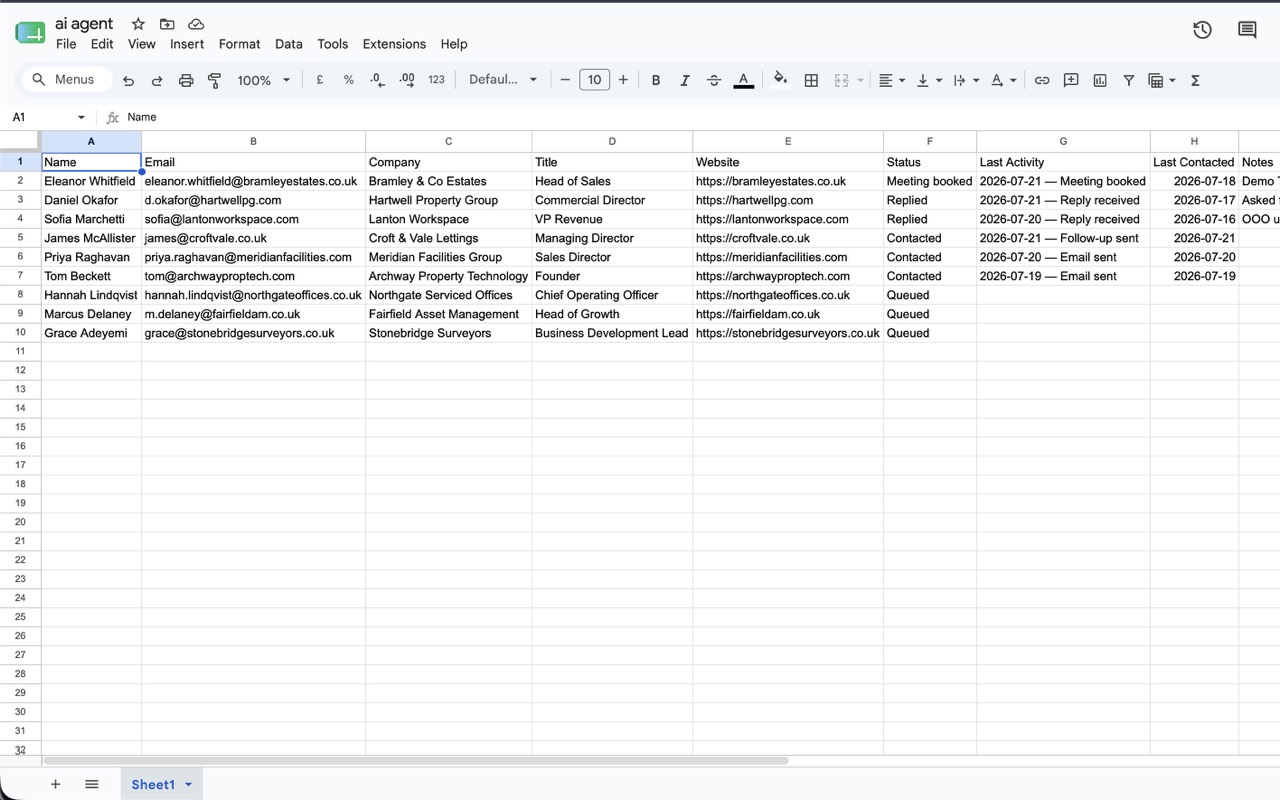This screenshot has height=800, width=1280.
Task: Increase decimal places icon
Action: pyautogui.click(x=407, y=80)
